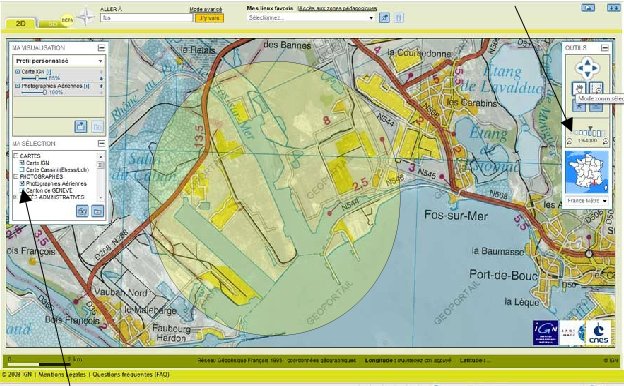Click the Aller à search input field

point(146,18)
